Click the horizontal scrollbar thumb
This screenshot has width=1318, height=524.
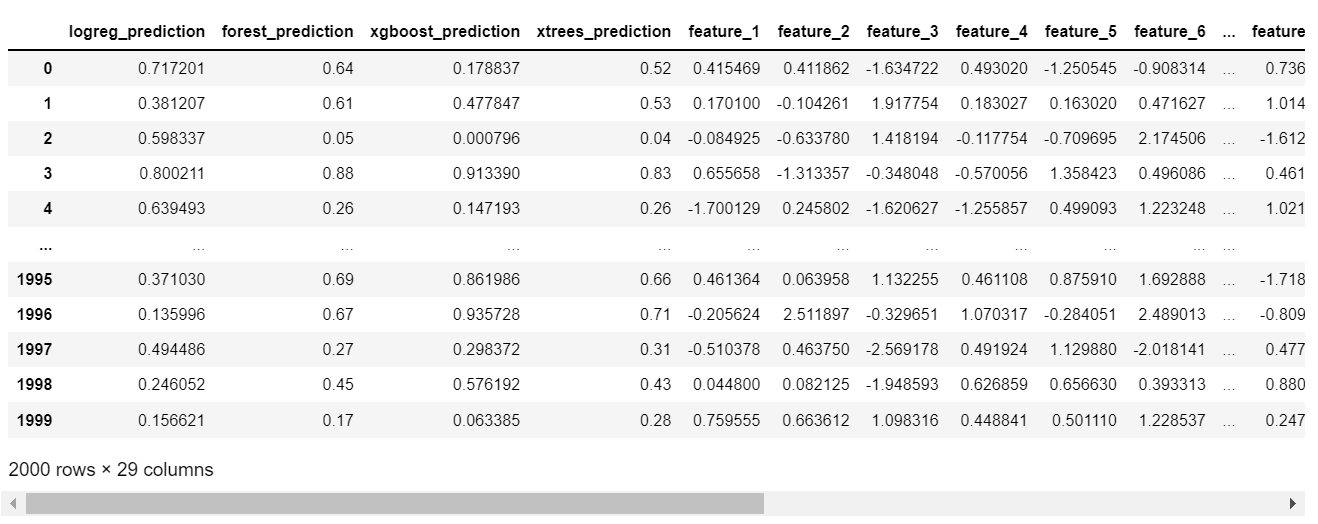pos(394,503)
